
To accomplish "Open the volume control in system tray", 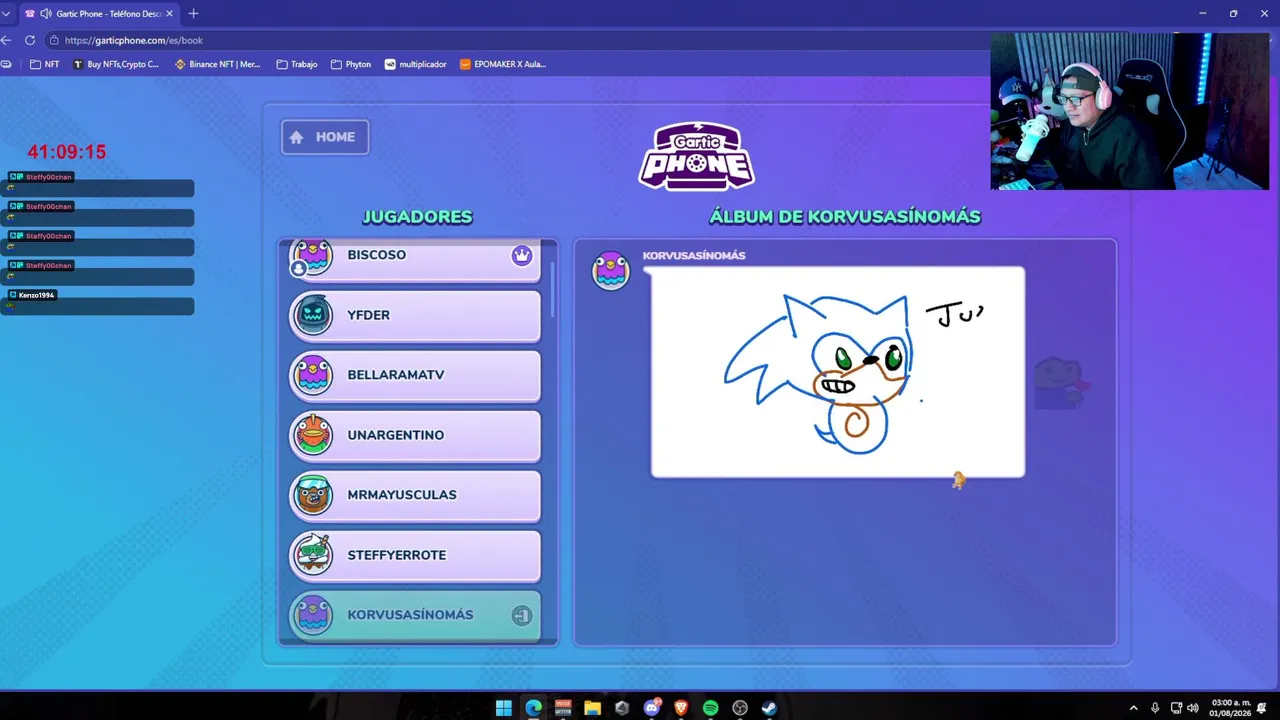I will [1192, 708].
